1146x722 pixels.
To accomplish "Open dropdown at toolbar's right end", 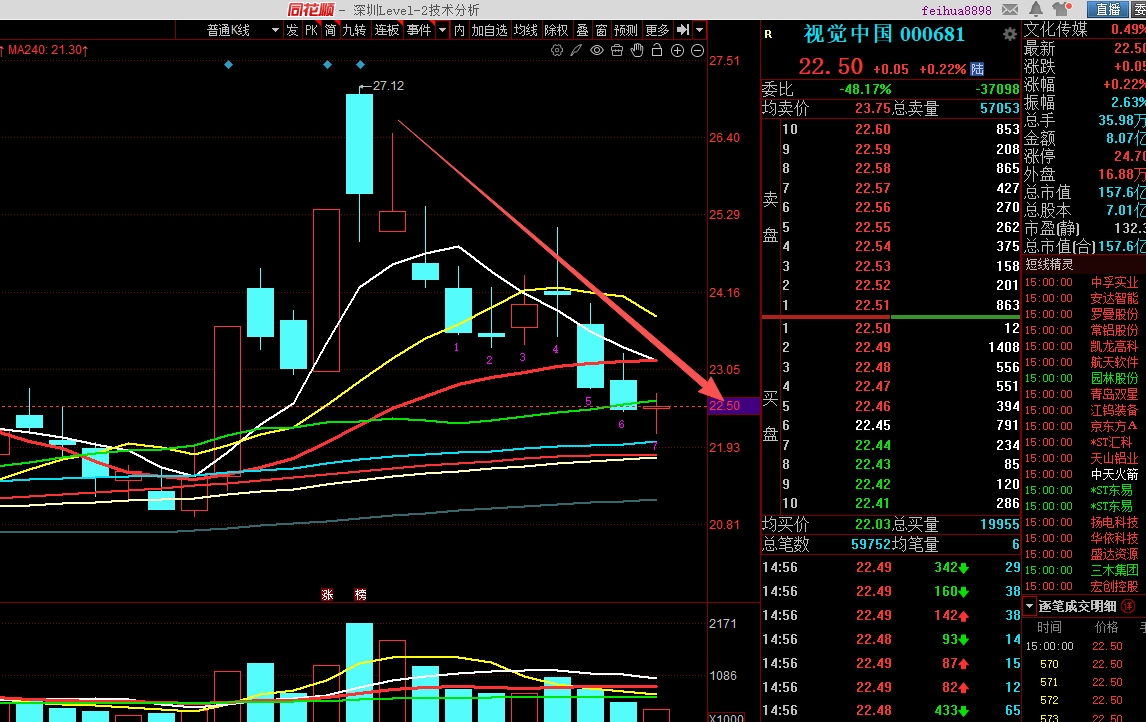I will [x=699, y=30].
